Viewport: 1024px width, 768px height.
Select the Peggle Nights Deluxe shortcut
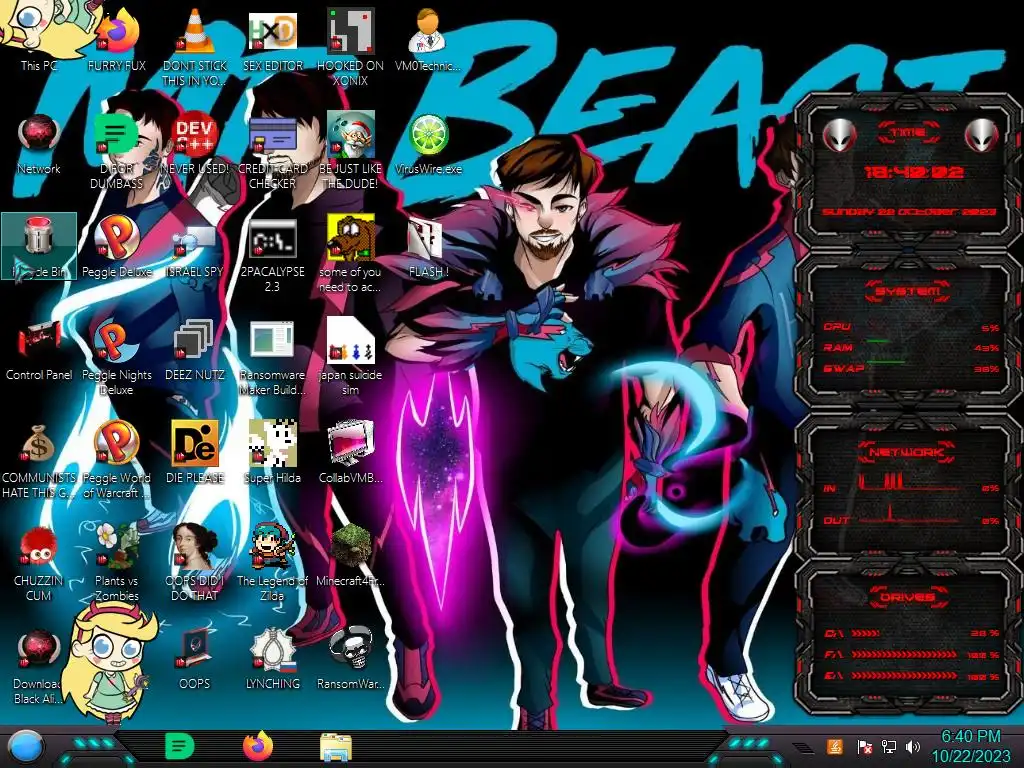pyautogui.click(x=117, y=357)
